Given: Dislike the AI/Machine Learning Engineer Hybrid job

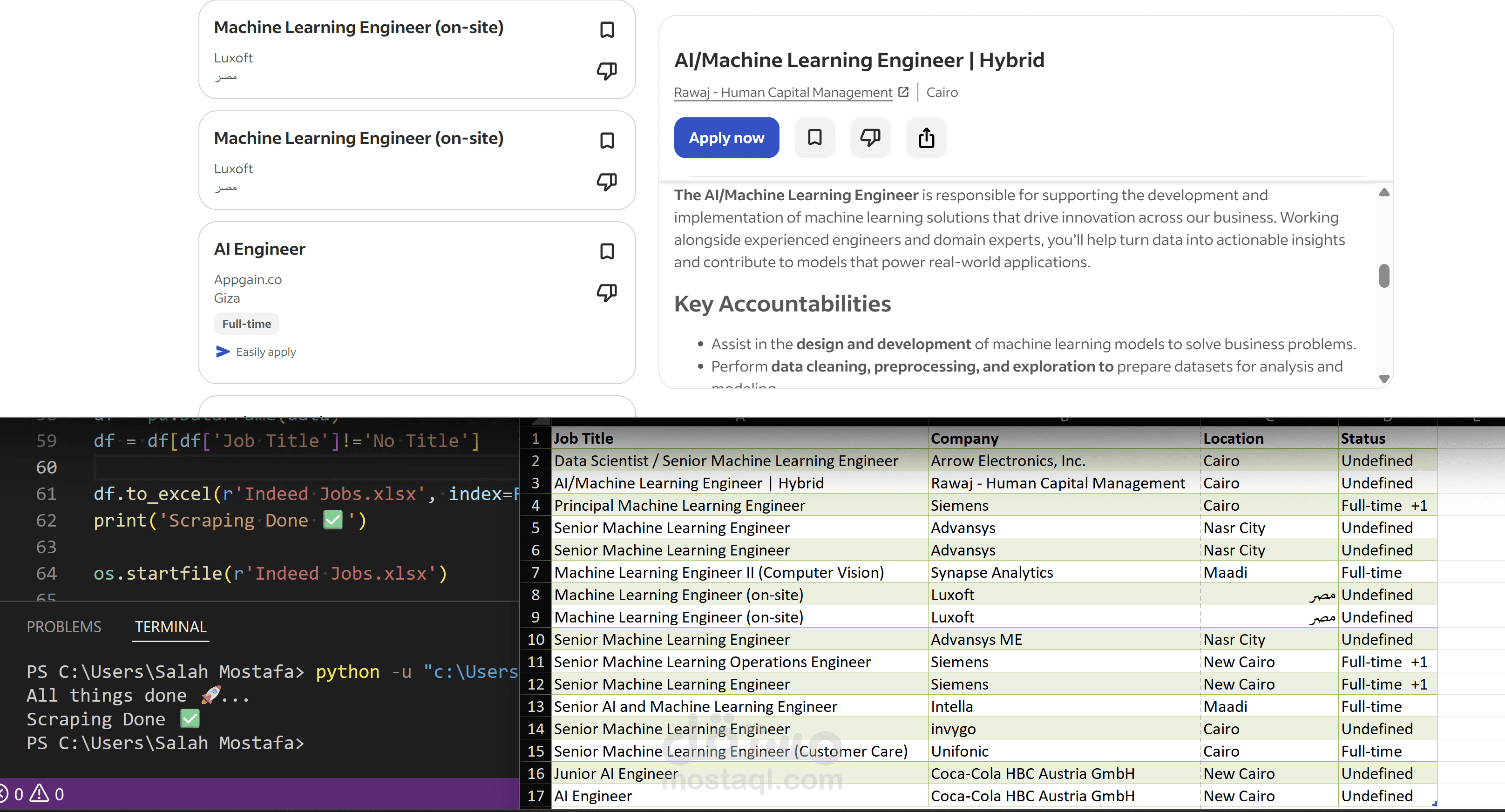Looking at the screenshot, I should (870, 137).
